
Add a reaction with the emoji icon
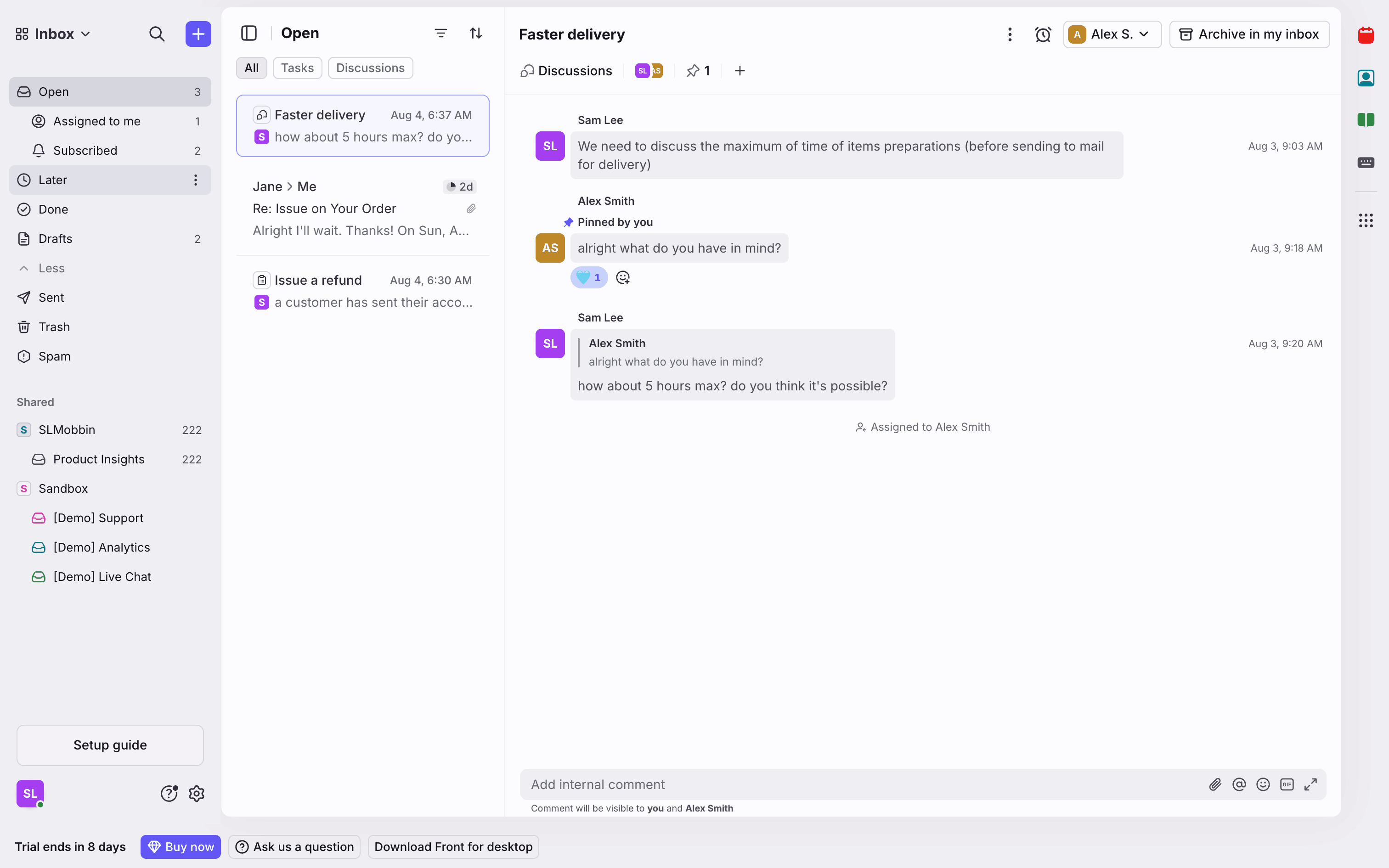click(623, 278)
